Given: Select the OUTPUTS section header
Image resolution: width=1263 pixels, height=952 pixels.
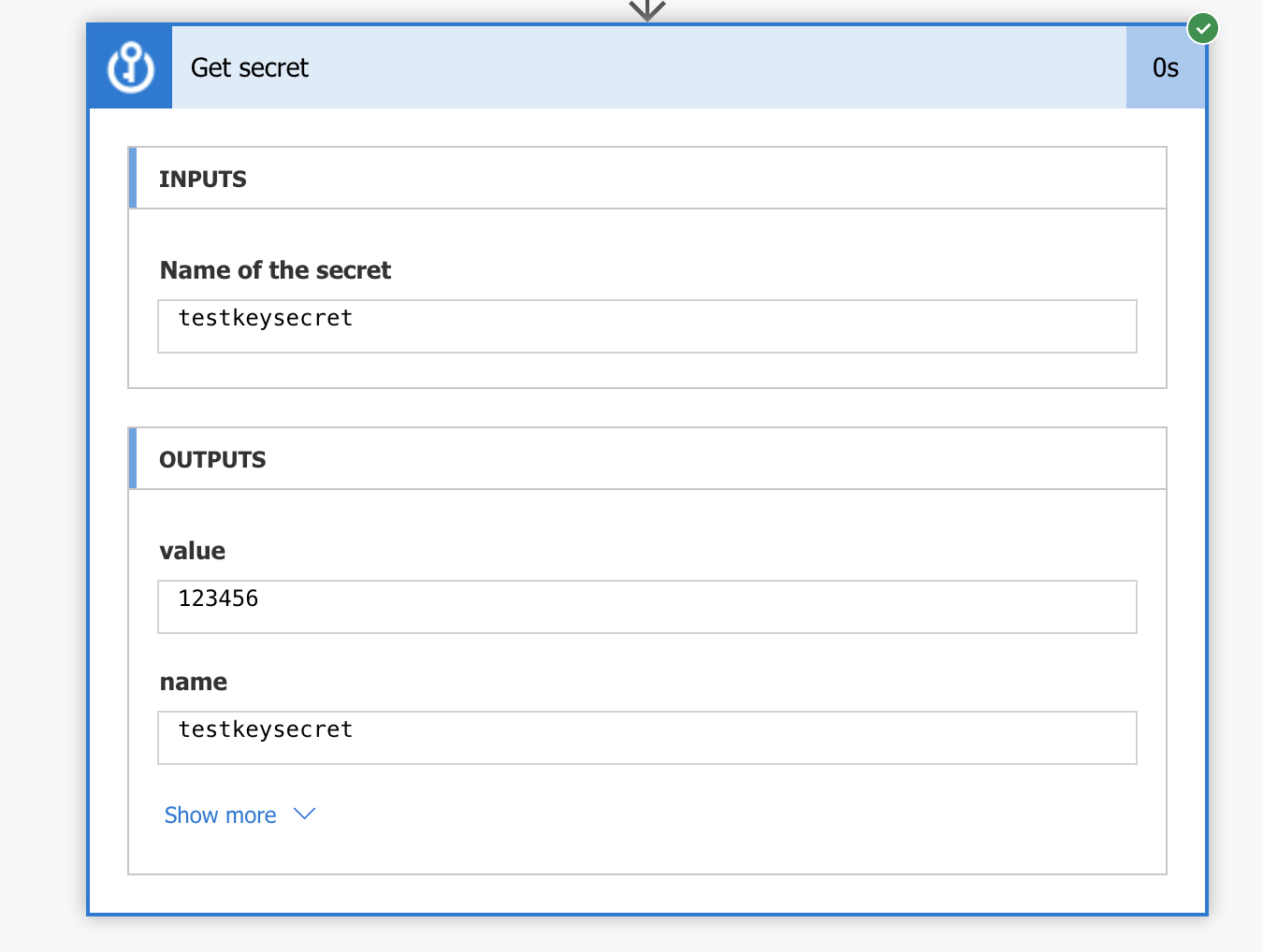Looking at the screenshot, I should (x=647, y=458).
